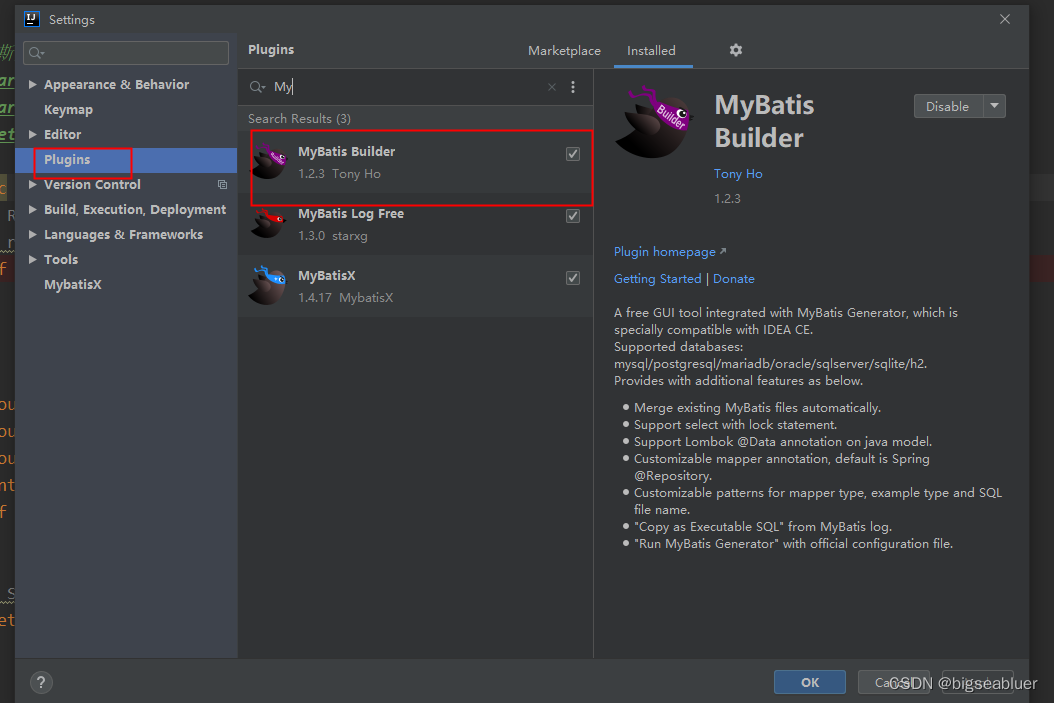The image size is (1054, 703).
Task: Switch to the Installed tab
Action: [x=651, y=50]
